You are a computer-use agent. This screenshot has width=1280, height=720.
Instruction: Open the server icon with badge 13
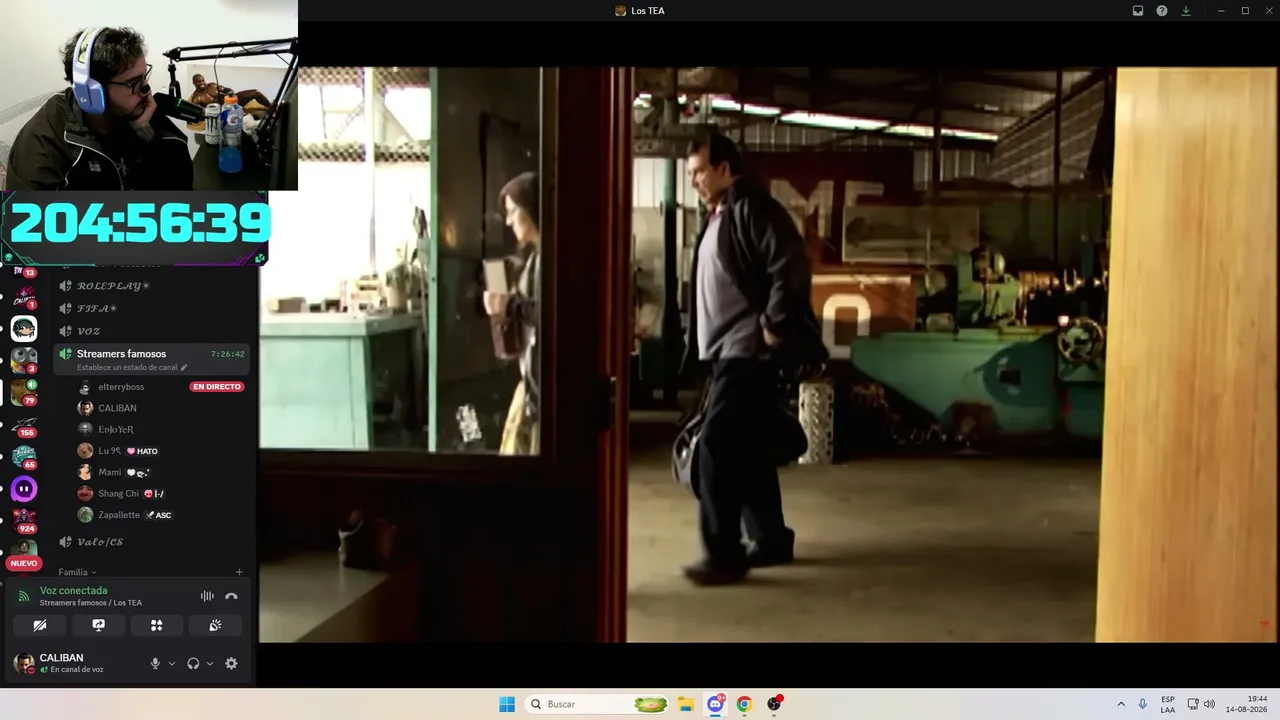point(24,270)
